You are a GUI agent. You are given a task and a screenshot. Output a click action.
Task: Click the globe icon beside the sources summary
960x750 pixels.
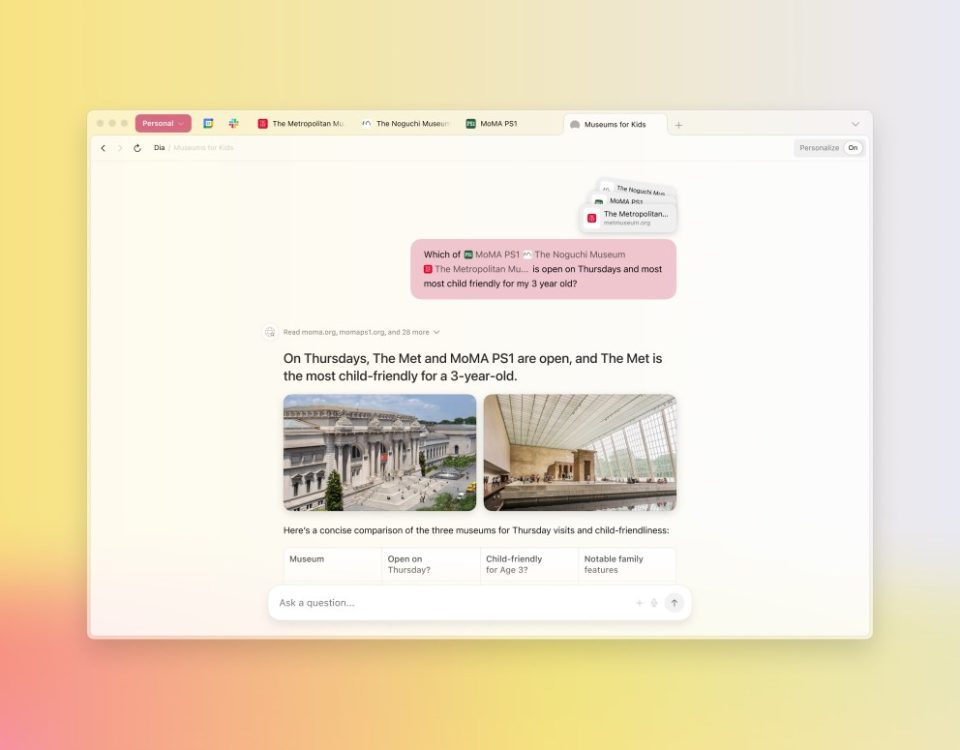(270, 331)
